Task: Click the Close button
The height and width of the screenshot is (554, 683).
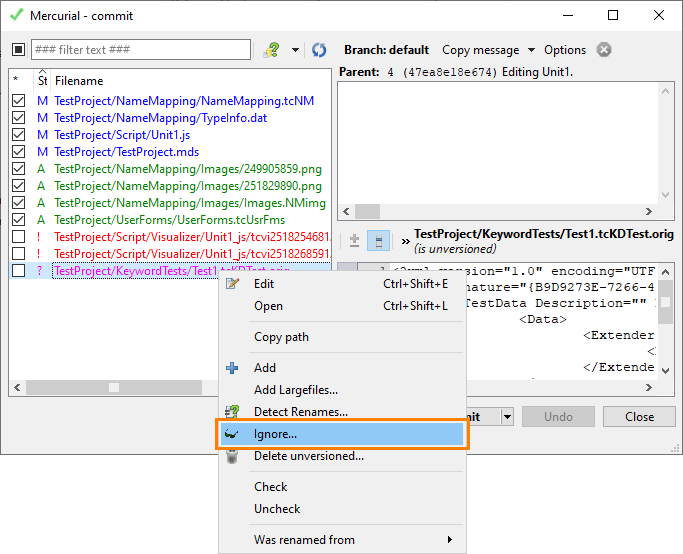Action: pos(639,416)
